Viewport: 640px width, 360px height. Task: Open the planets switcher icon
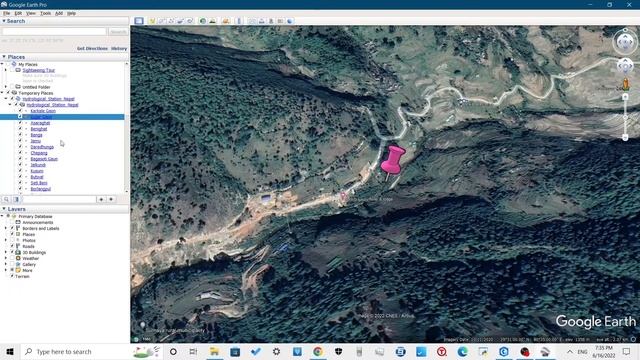tap(226, 21)
